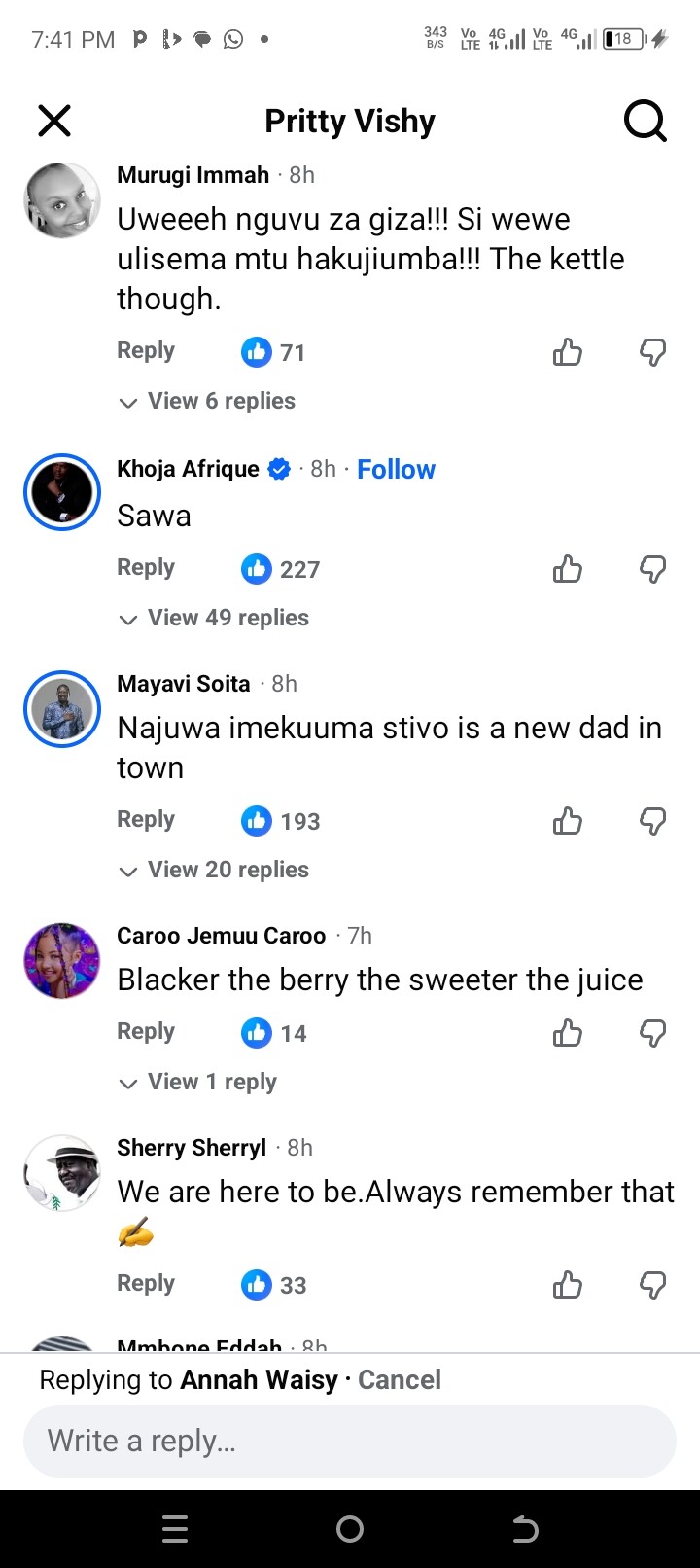Tap the Android home navigation button
700x1568 pixels.
tap(350, 1530)
